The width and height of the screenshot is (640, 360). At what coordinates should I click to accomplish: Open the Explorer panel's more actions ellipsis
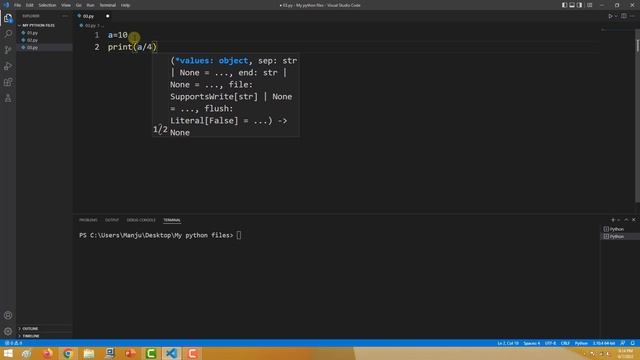(65, 16)
